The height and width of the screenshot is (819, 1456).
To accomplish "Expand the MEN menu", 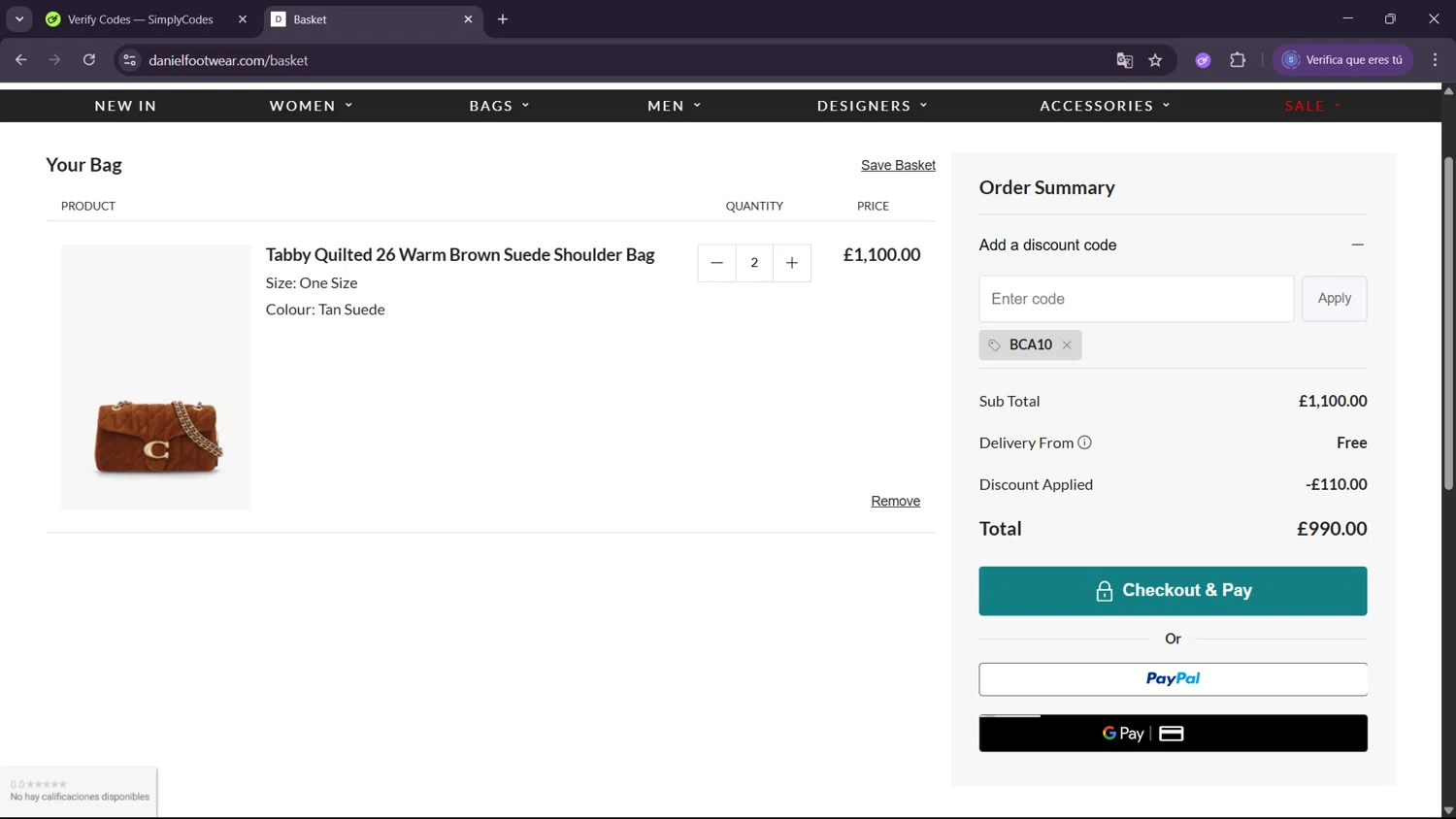I will tap(674, 106).
